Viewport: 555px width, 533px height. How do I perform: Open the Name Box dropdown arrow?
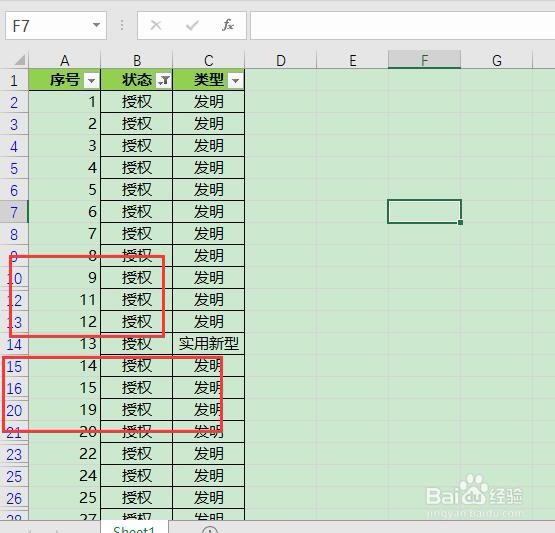coord(96,25)
